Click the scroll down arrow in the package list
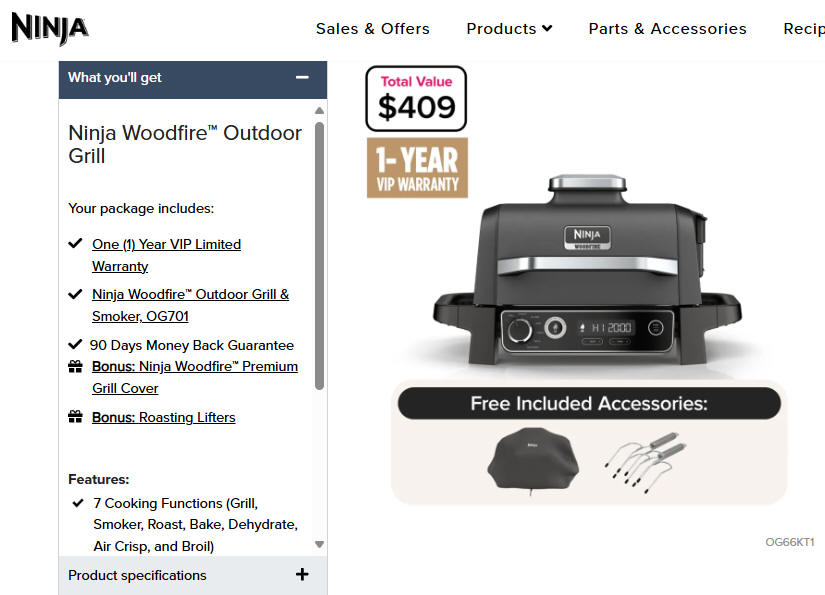This screenshot has height=595, width=825. click(319, 544)
